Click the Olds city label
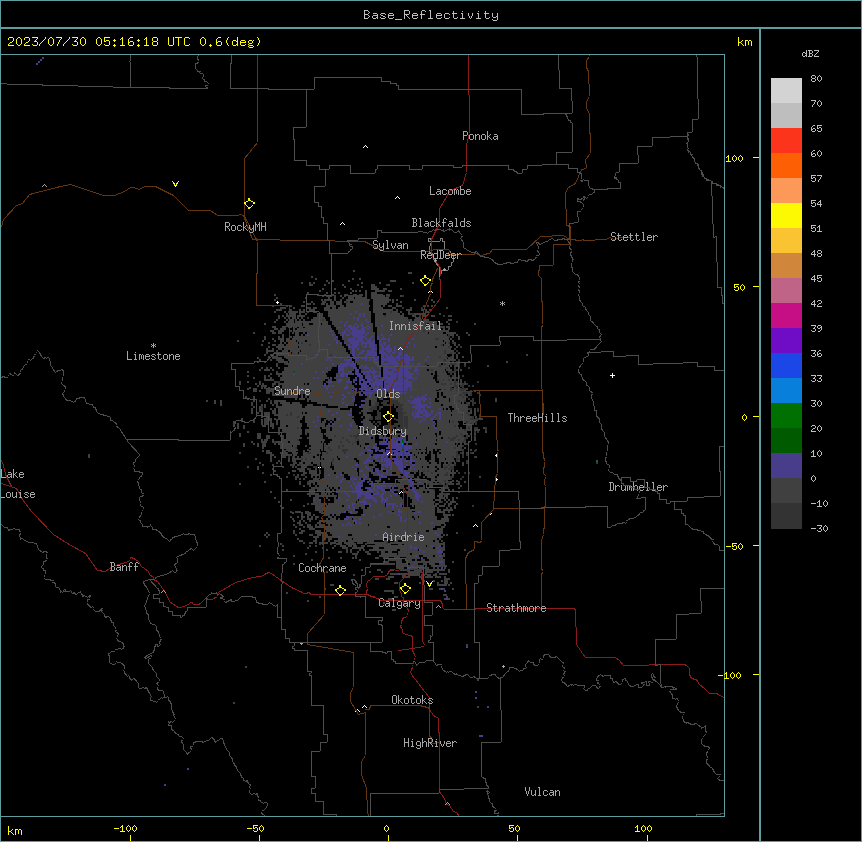This screenshot has height=842, width=862. point(388,394)
